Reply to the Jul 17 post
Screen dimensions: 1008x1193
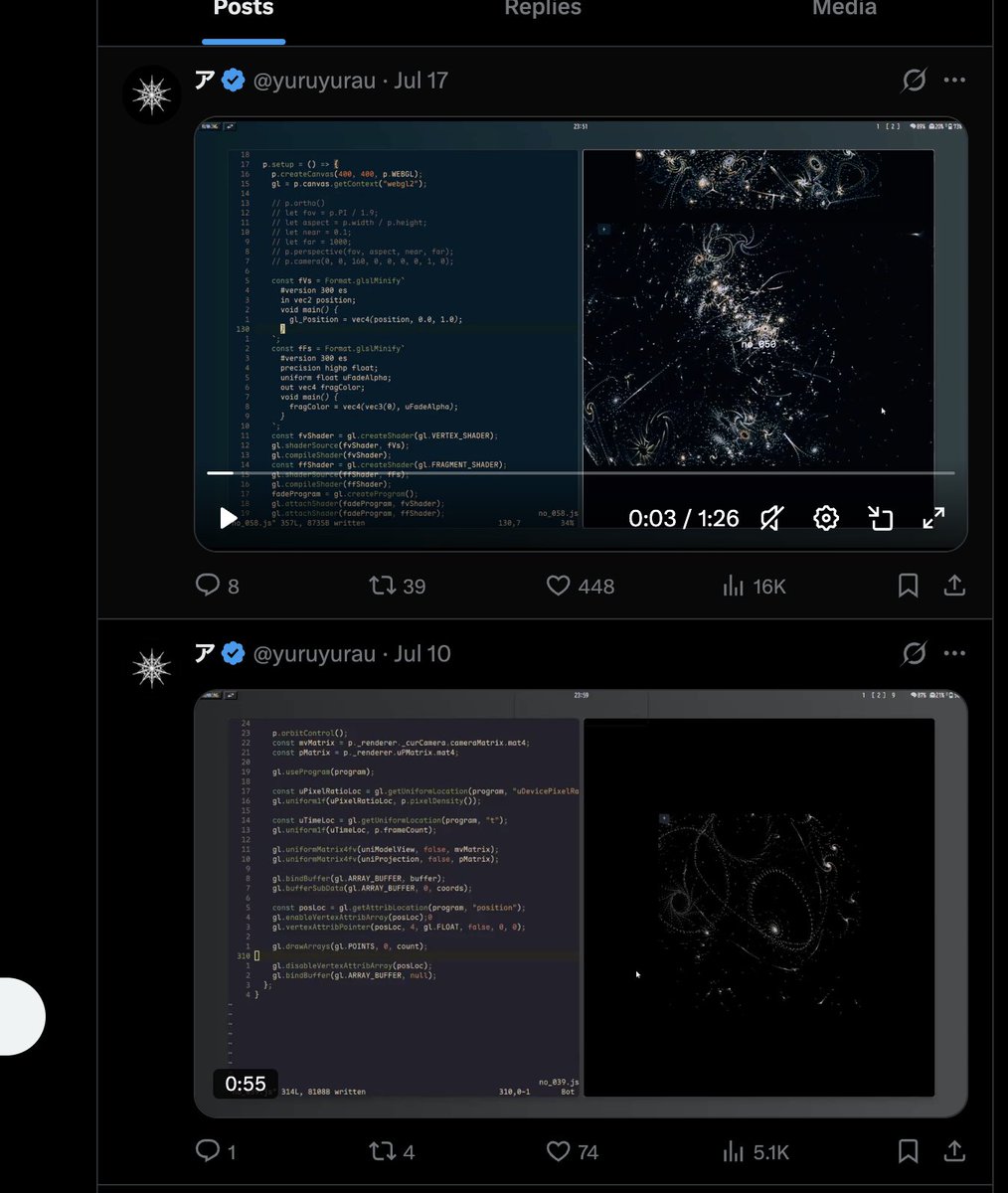click(x=218, y=586)
